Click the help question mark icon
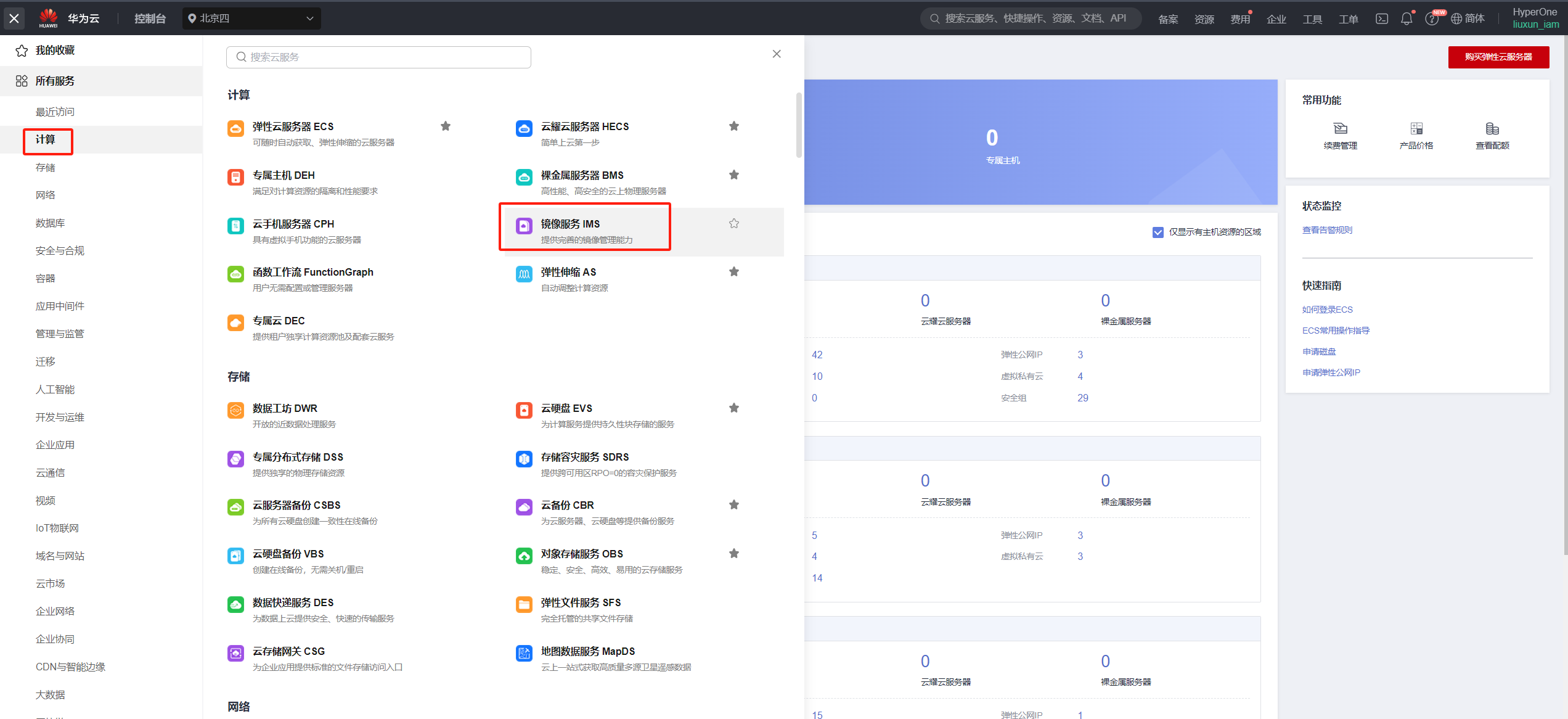 coord(1431,19)
